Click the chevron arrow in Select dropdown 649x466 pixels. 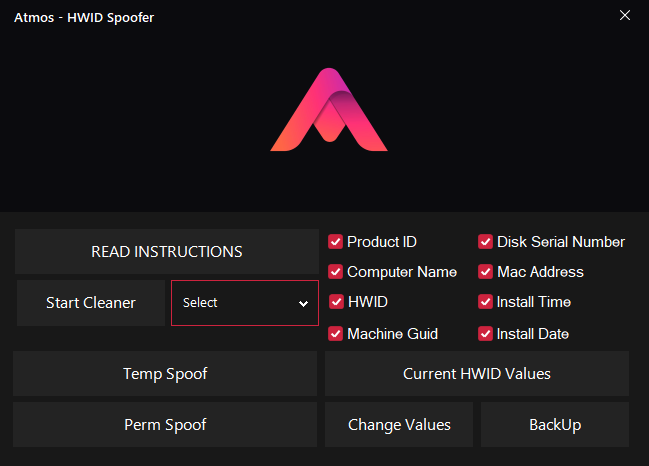coord(303,304)
